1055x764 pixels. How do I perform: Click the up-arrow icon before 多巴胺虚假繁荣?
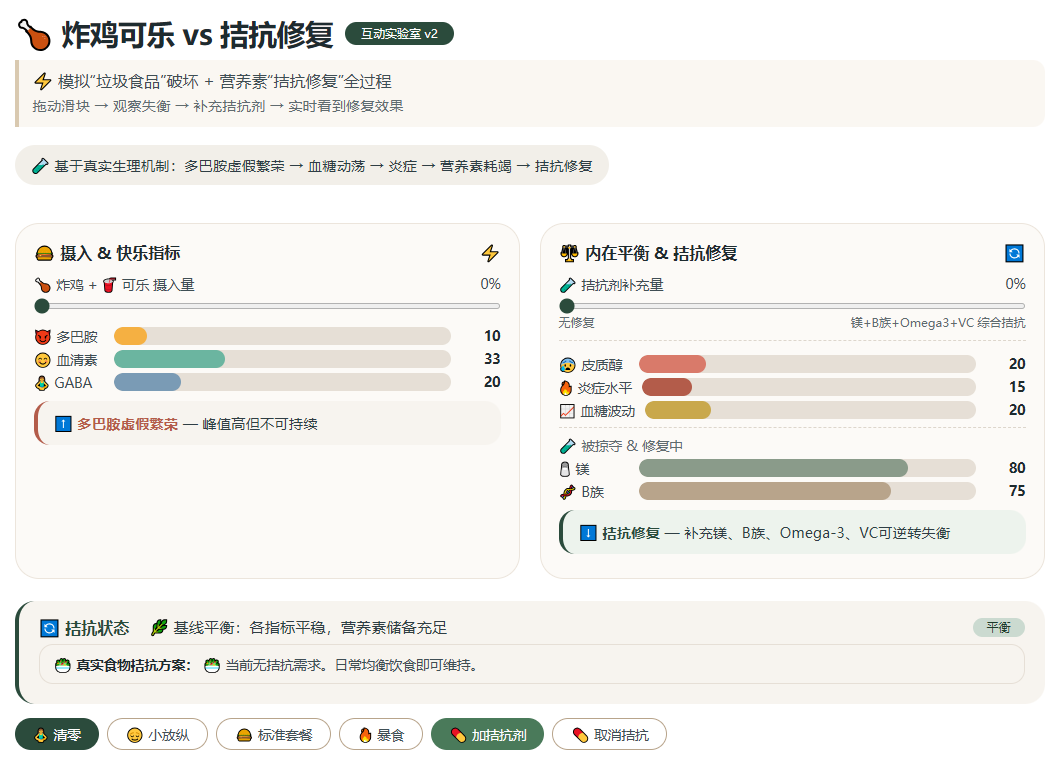coord(63,424)
